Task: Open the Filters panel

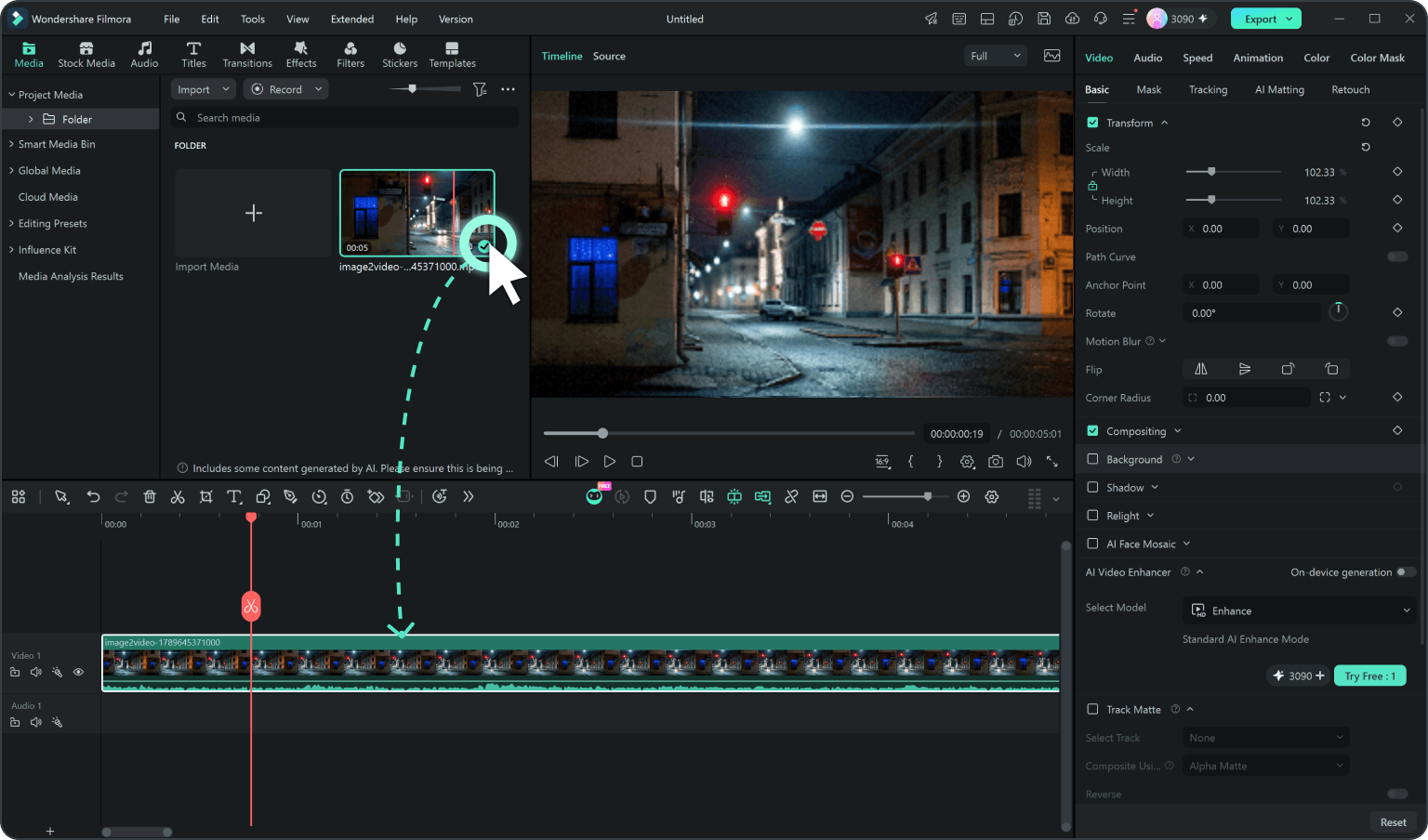Action: [350, 55]
